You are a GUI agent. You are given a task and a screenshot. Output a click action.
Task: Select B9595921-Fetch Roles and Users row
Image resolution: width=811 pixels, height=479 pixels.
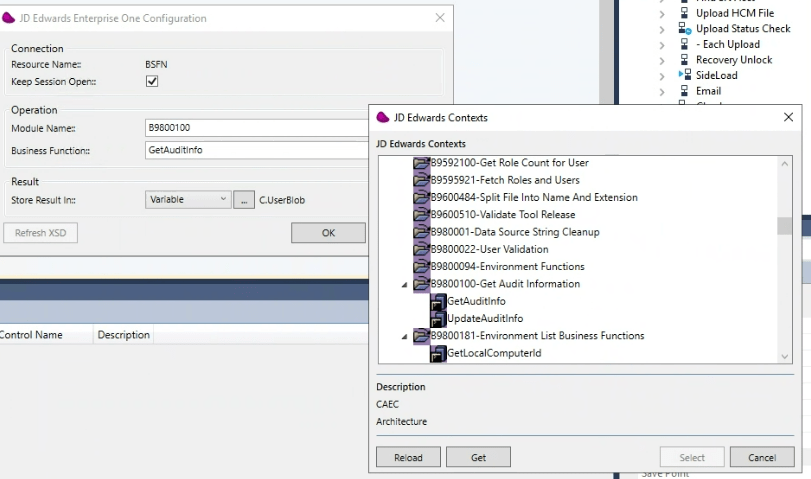pyautogui.click(x=505, y=180)
